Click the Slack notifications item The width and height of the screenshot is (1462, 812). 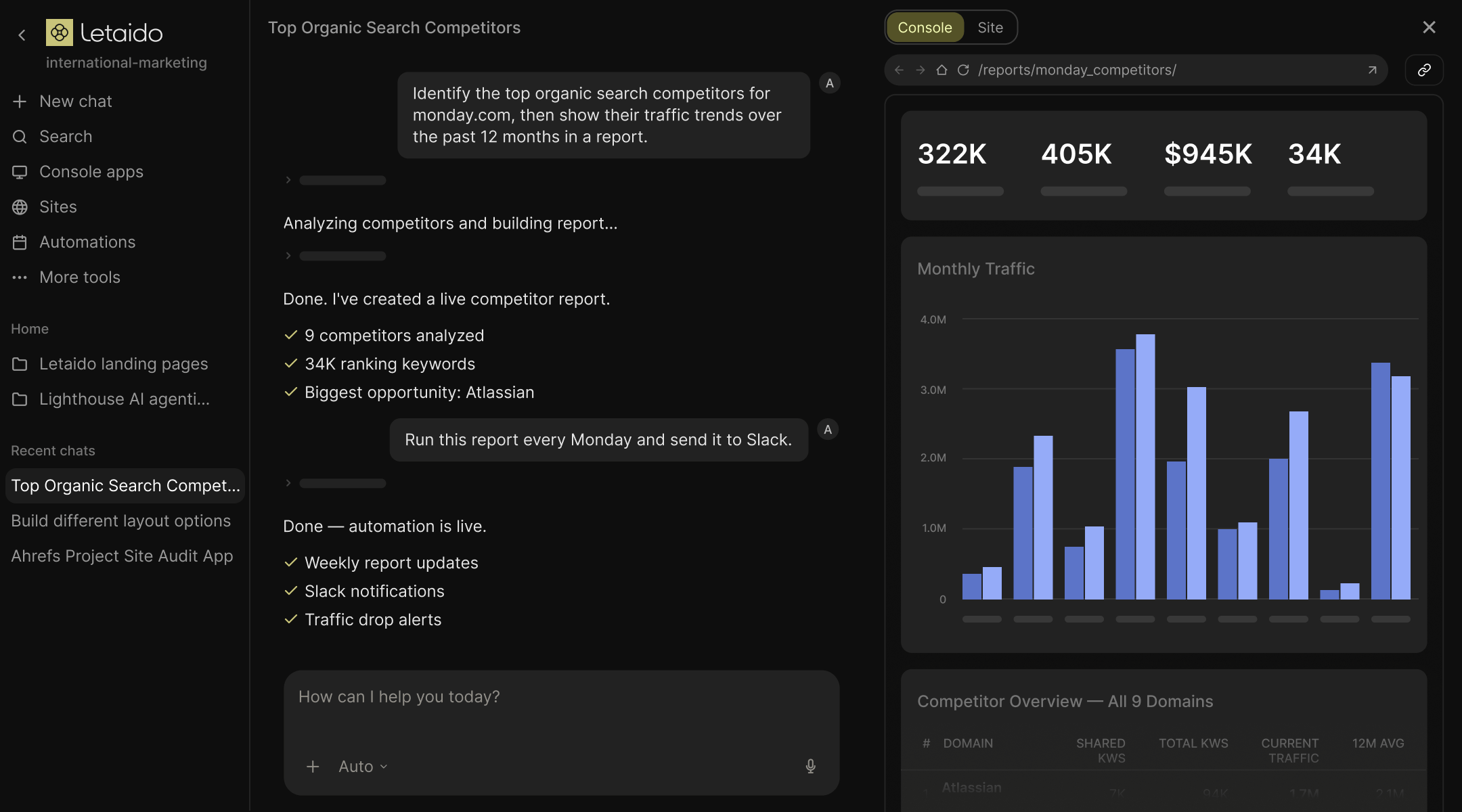(x=364, y=591)
